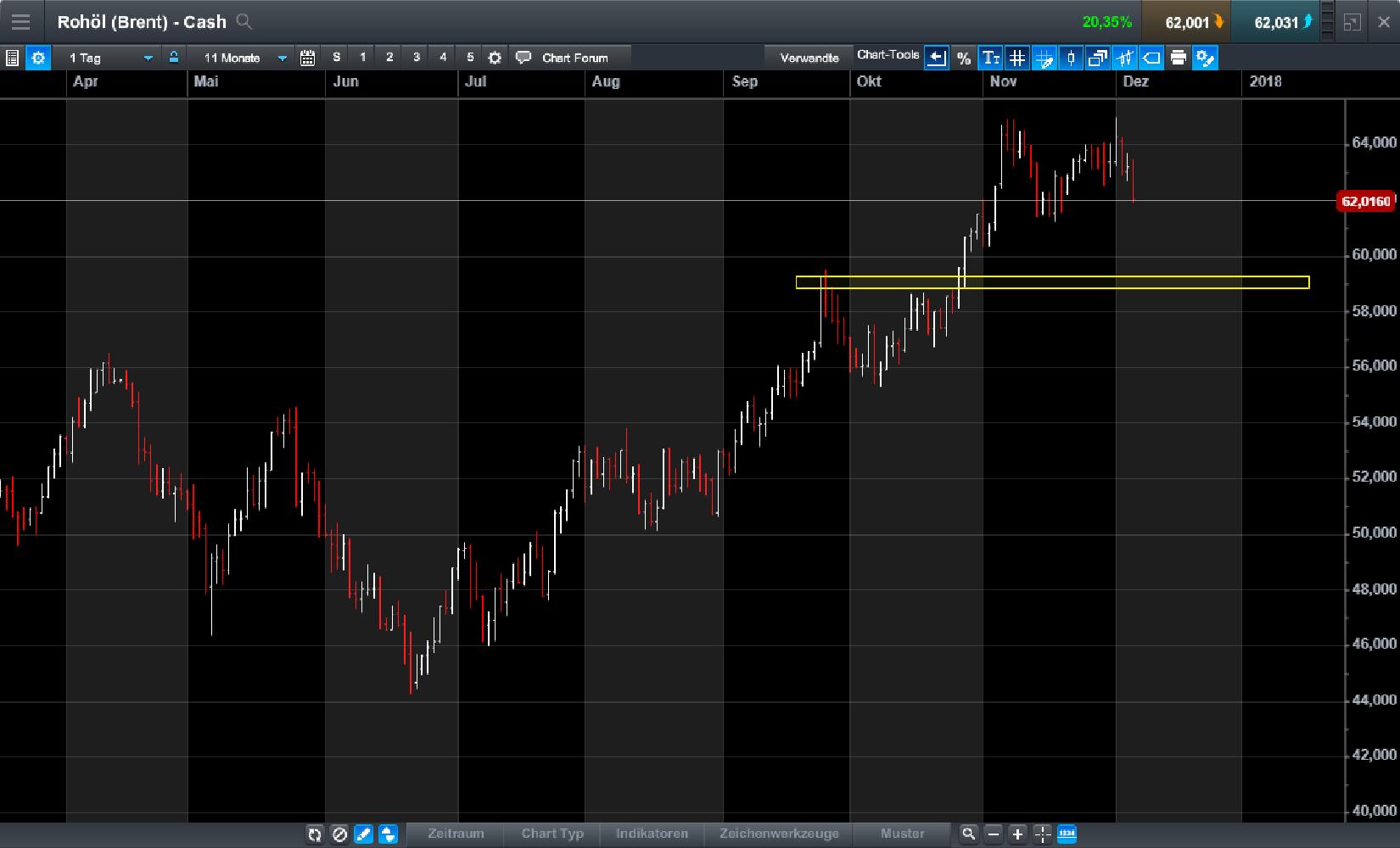1400x848 pixels.
Task: Open the Muster menu
Action: click(902, 834)
